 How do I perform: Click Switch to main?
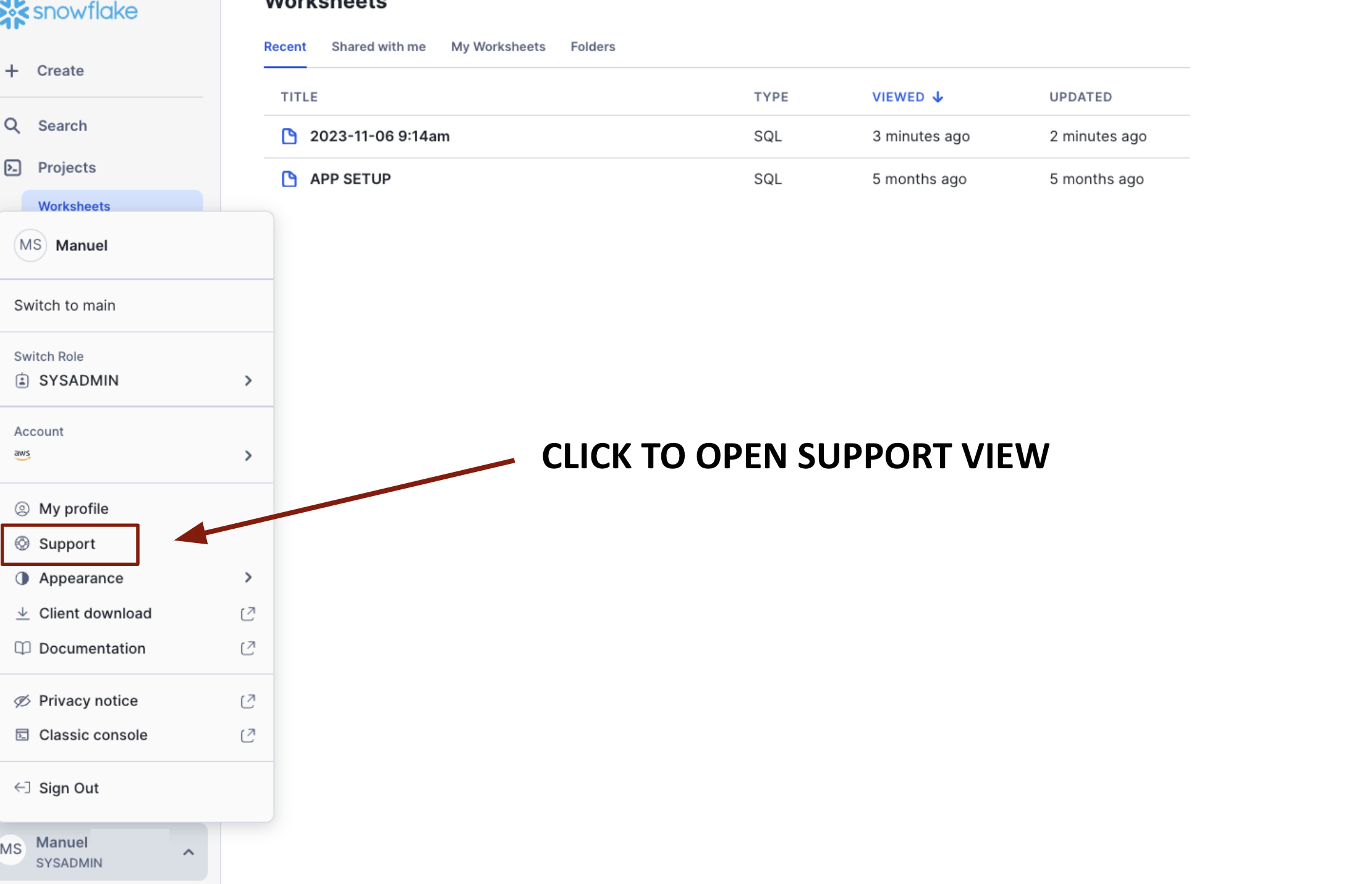(65, 305)
